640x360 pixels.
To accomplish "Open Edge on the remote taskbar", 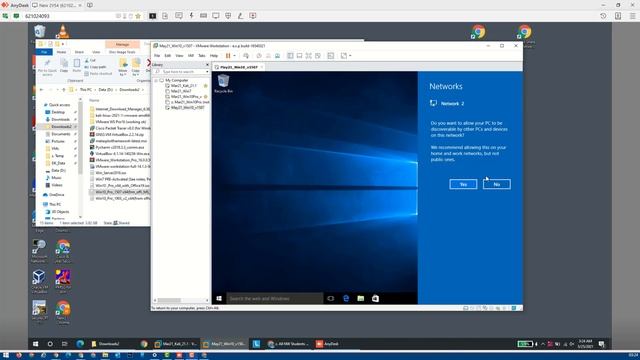I will (x=80, y=344).
